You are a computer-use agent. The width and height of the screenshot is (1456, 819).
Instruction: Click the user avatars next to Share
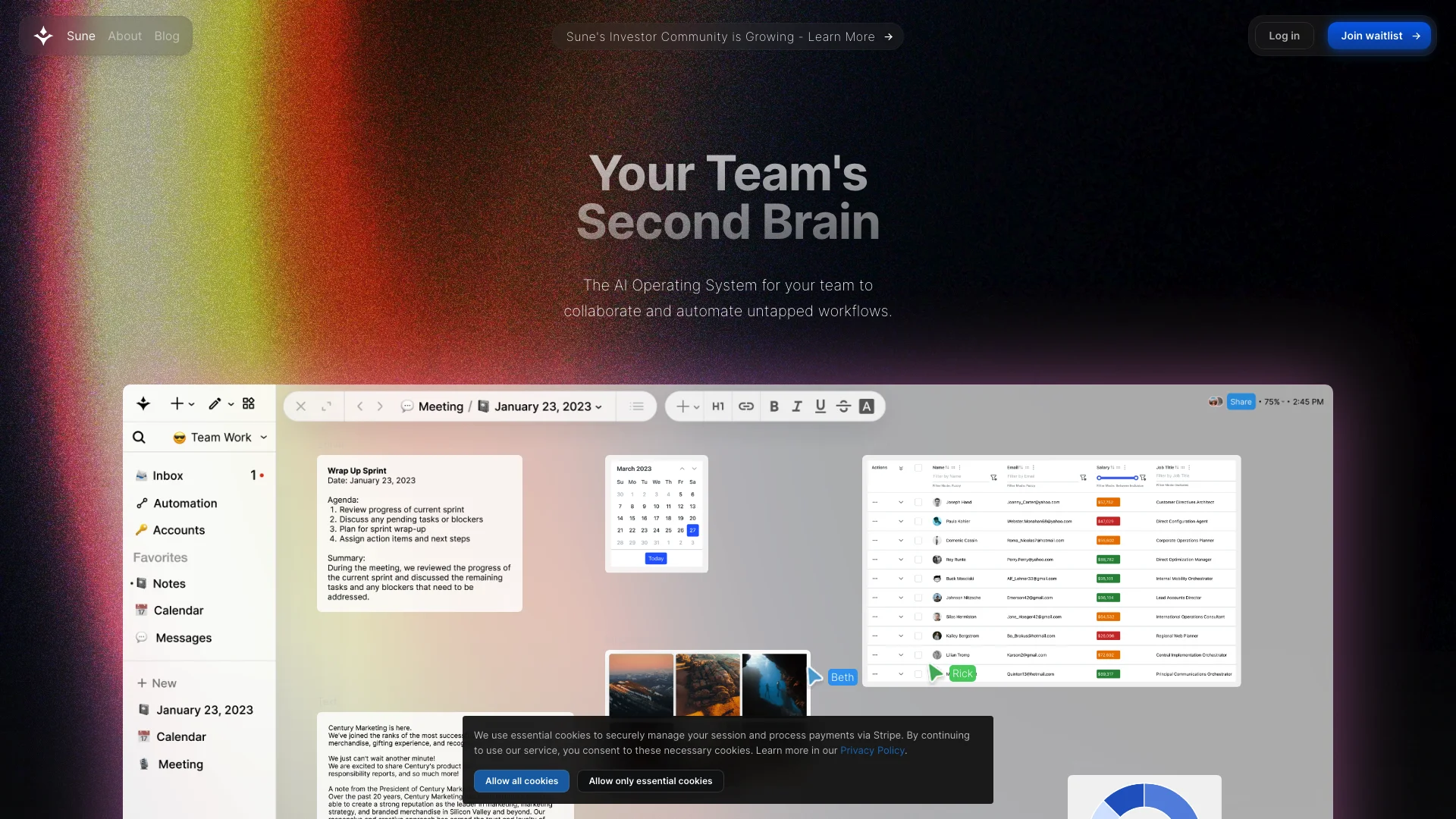coord(1216,402)
